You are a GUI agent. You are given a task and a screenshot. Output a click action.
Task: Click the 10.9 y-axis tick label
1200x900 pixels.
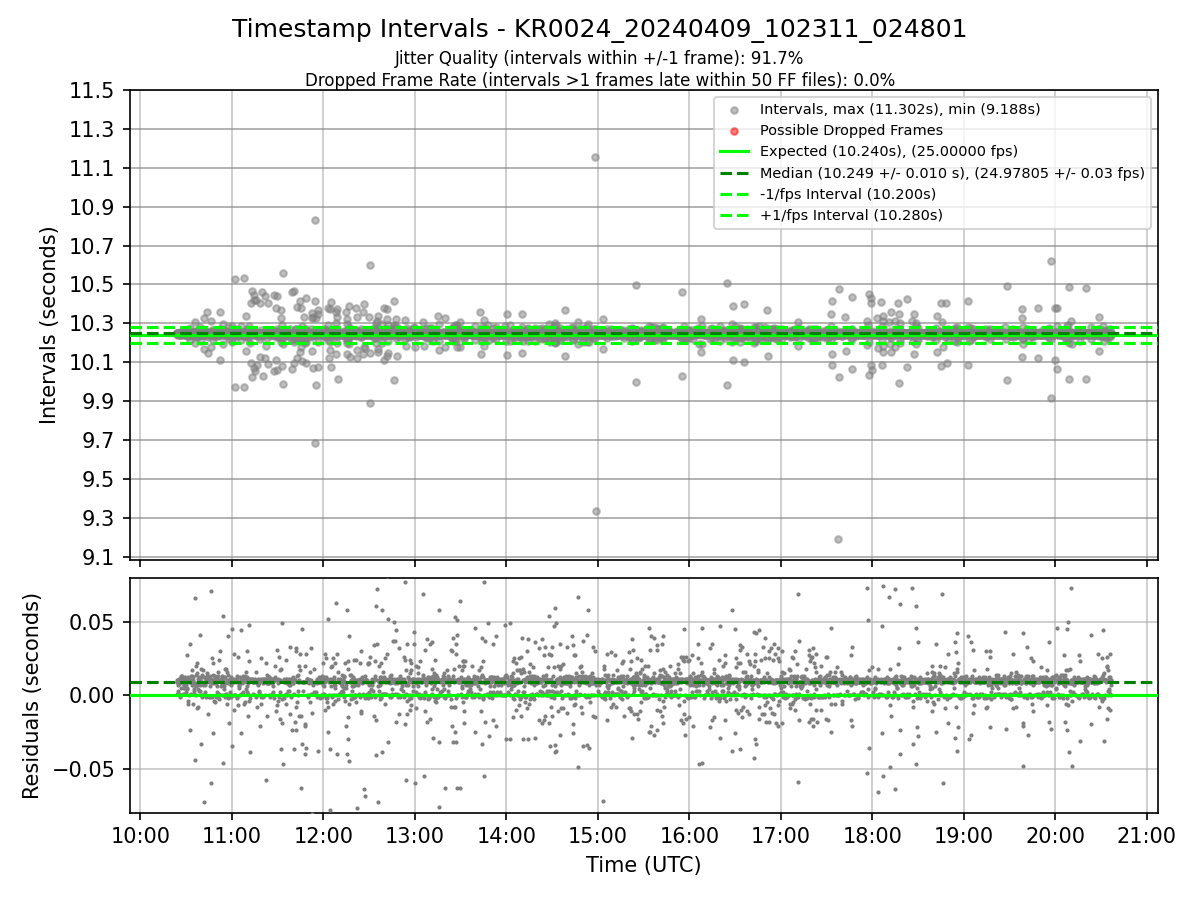[93, 208]
